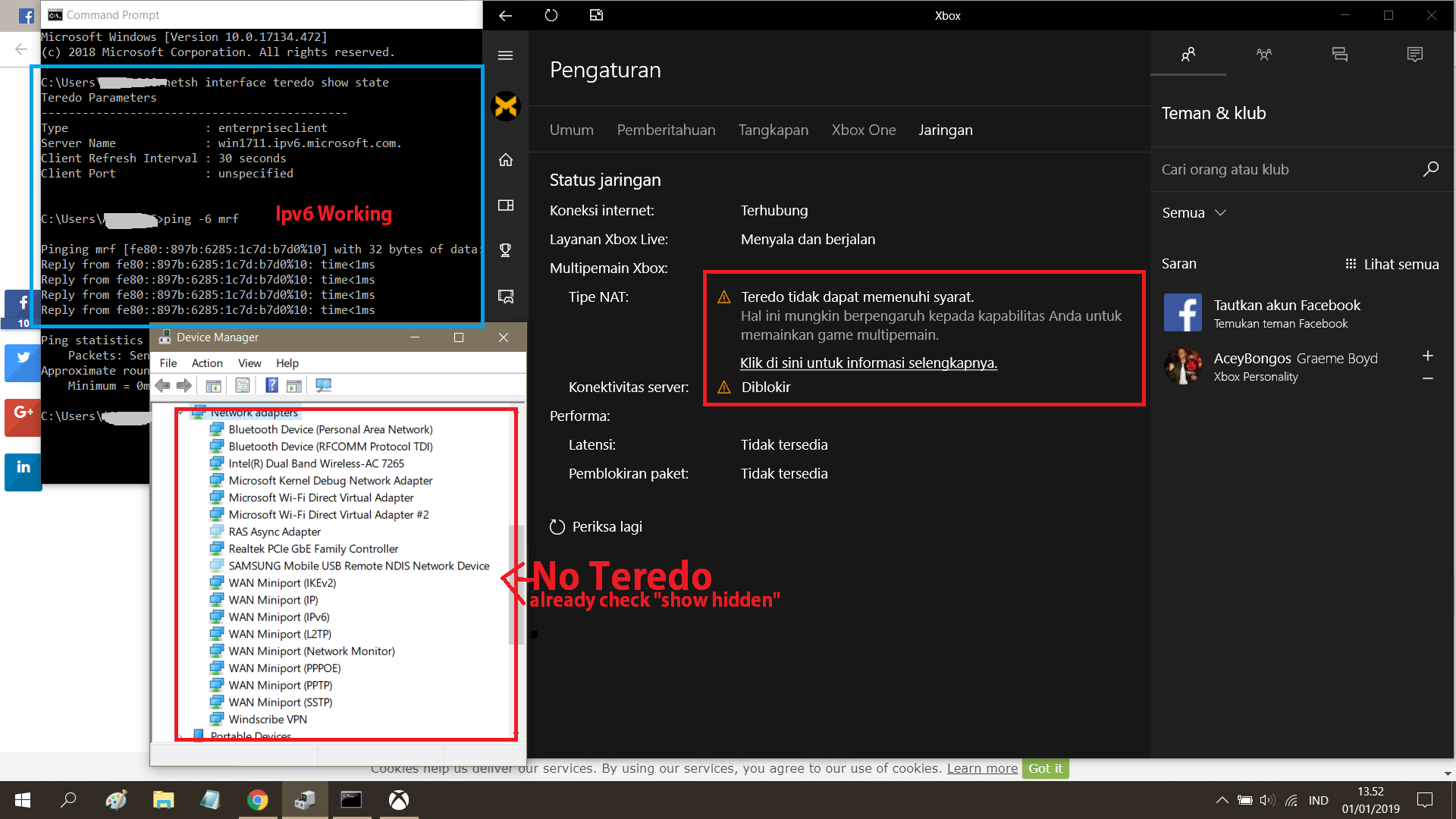Open the Action Center notification icon
This screenshot has width=1456, height=819.
[x=1425, y=800]
